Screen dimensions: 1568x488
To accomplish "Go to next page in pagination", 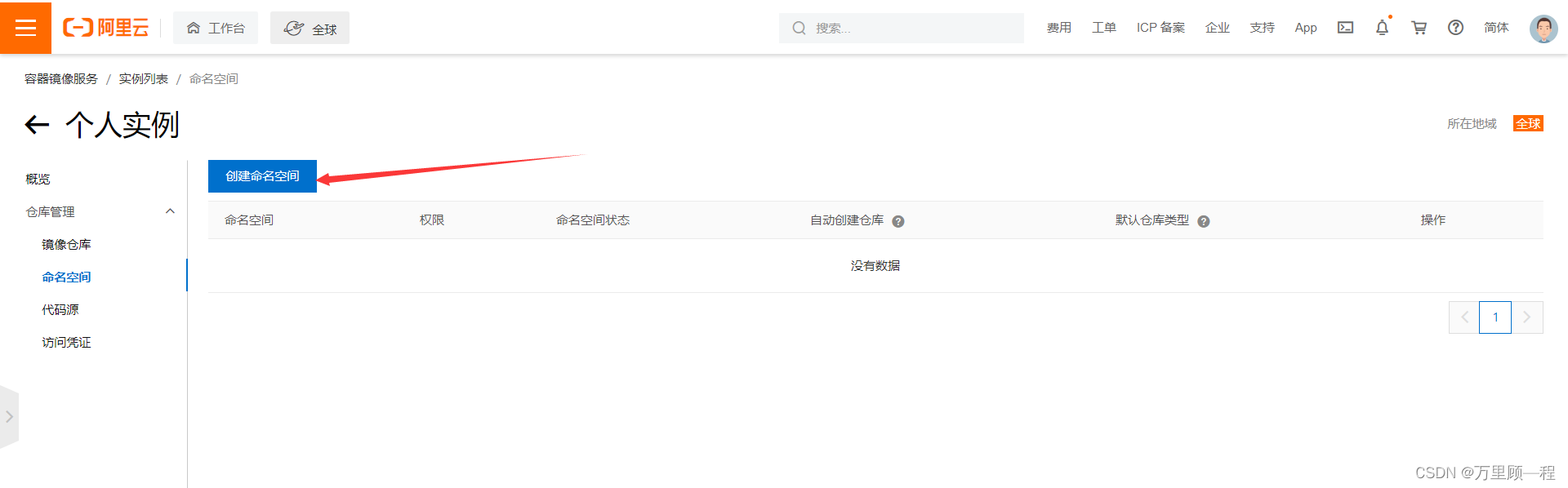I will tap(1527, 317).
